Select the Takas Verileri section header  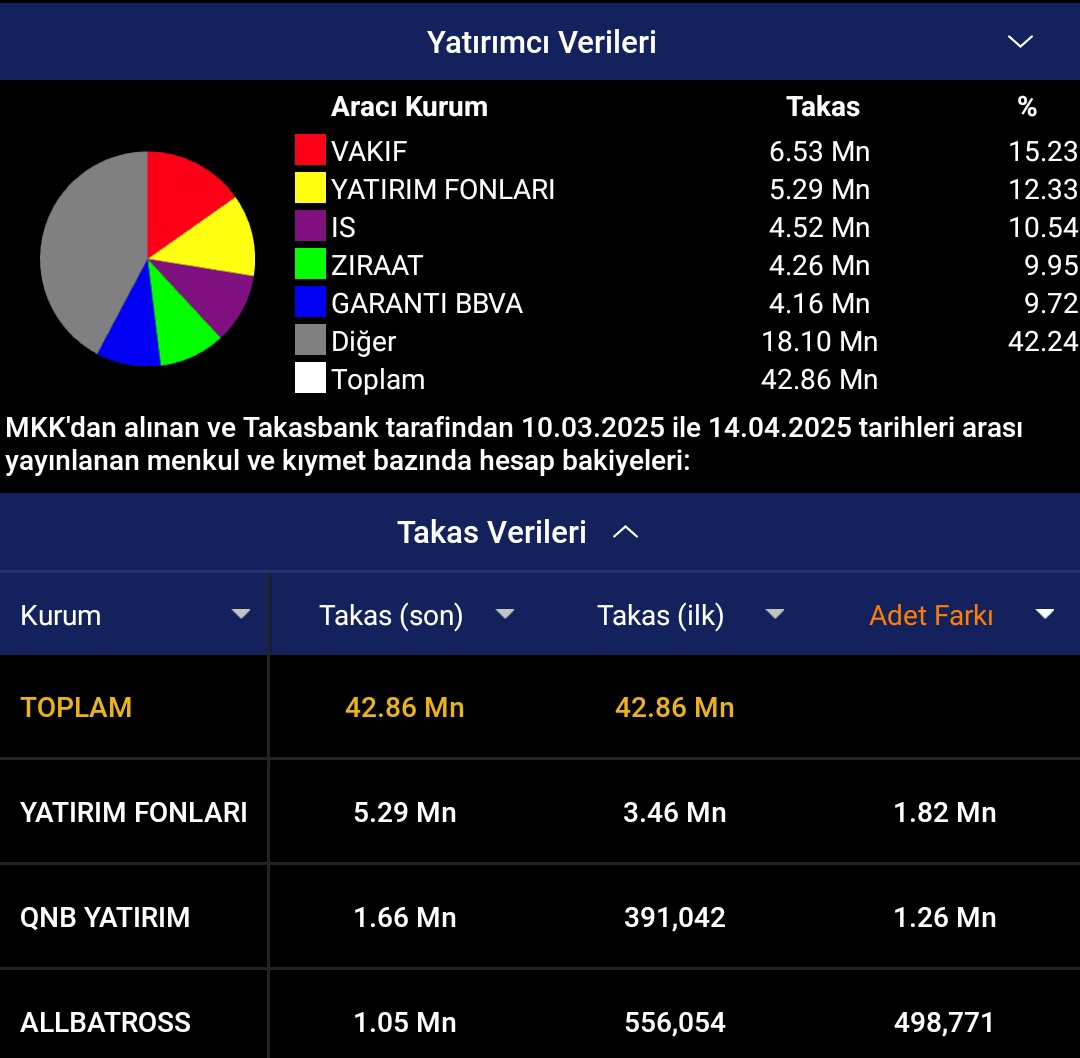click(x=540, y=532)
